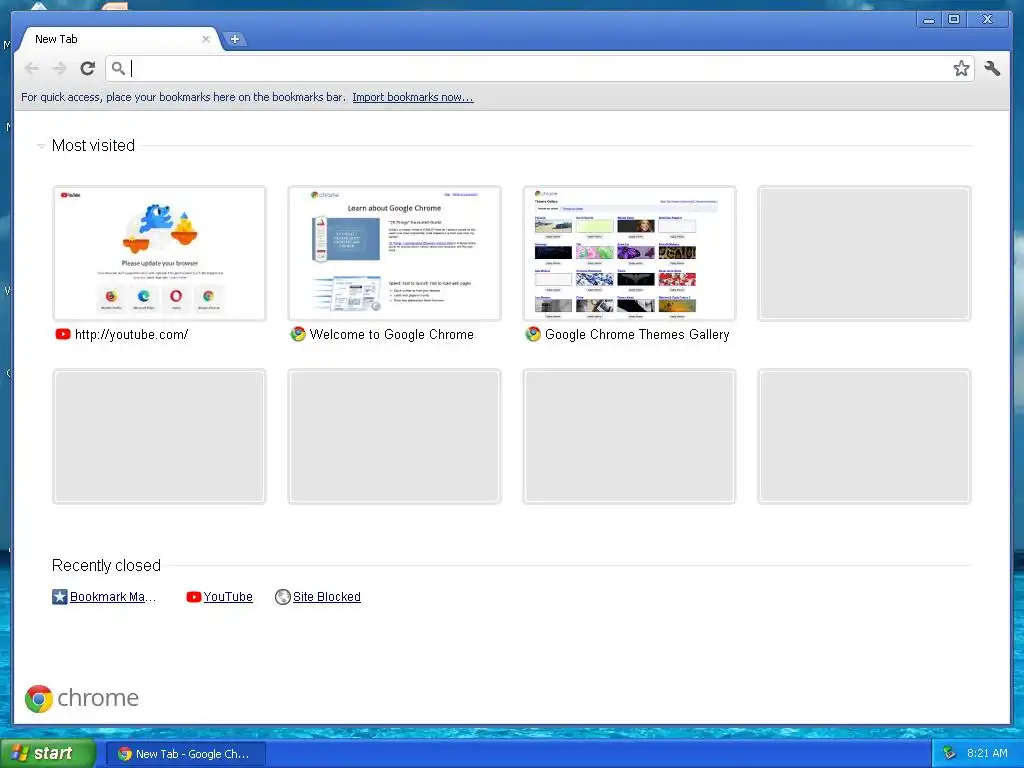Click the http://youtube.com/ label
The image size is (1024, 768).
tap(131, 334)
